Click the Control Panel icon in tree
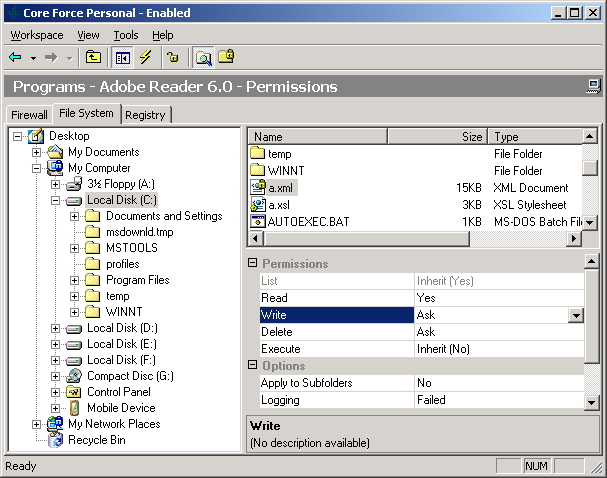This screenshot has width=607, height=478. (x=74, y=392)
